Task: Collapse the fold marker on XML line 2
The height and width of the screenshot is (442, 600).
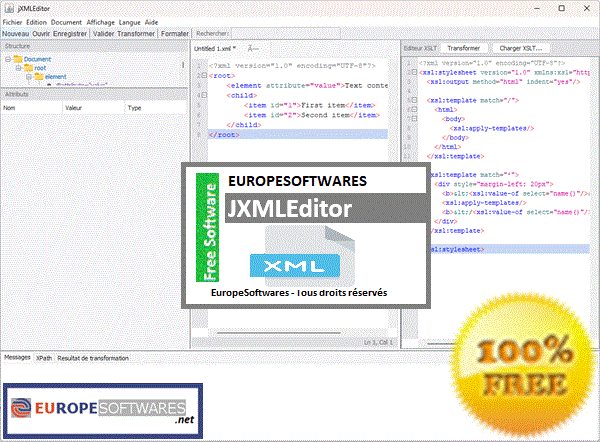Action: (x=204, y=75)
